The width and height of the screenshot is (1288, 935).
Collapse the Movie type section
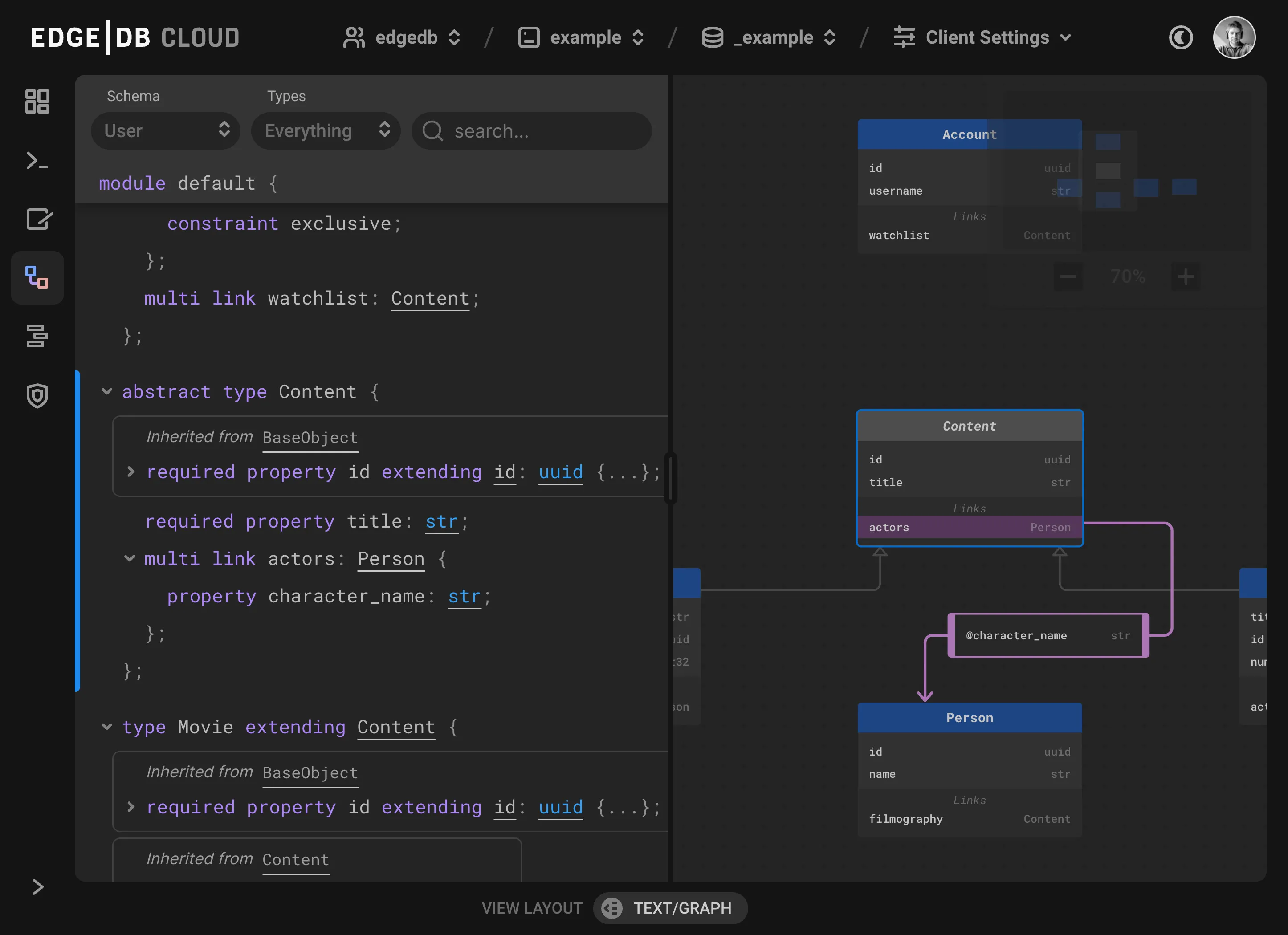106,727
